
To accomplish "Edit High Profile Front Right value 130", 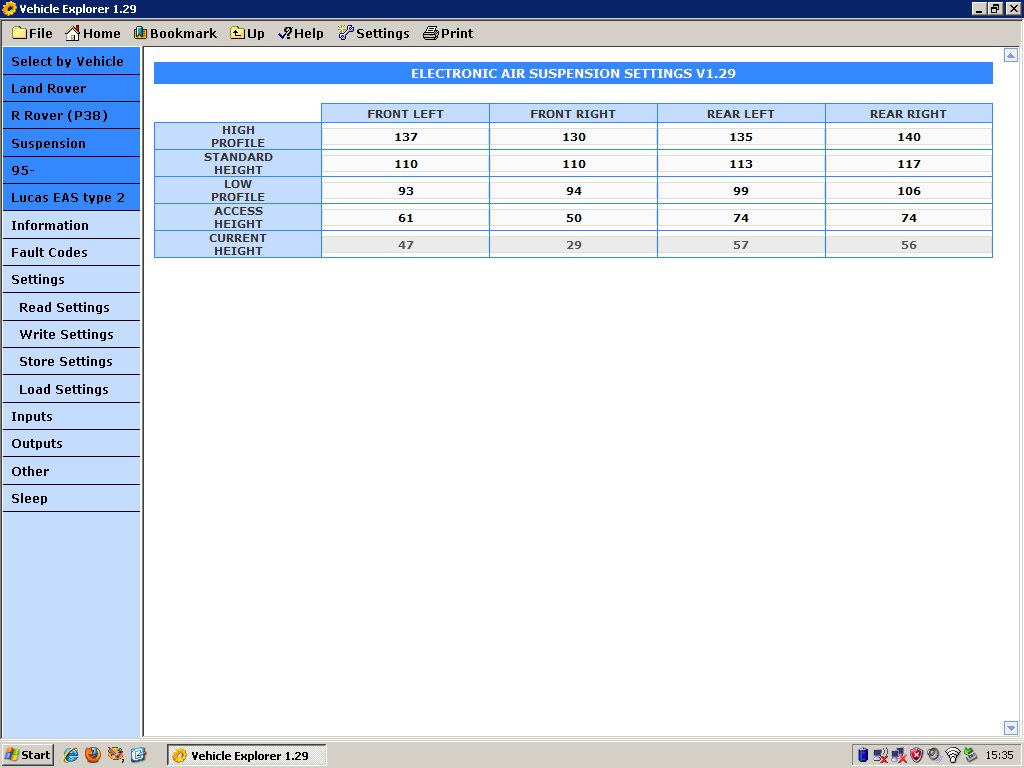I will click(573, 136).
